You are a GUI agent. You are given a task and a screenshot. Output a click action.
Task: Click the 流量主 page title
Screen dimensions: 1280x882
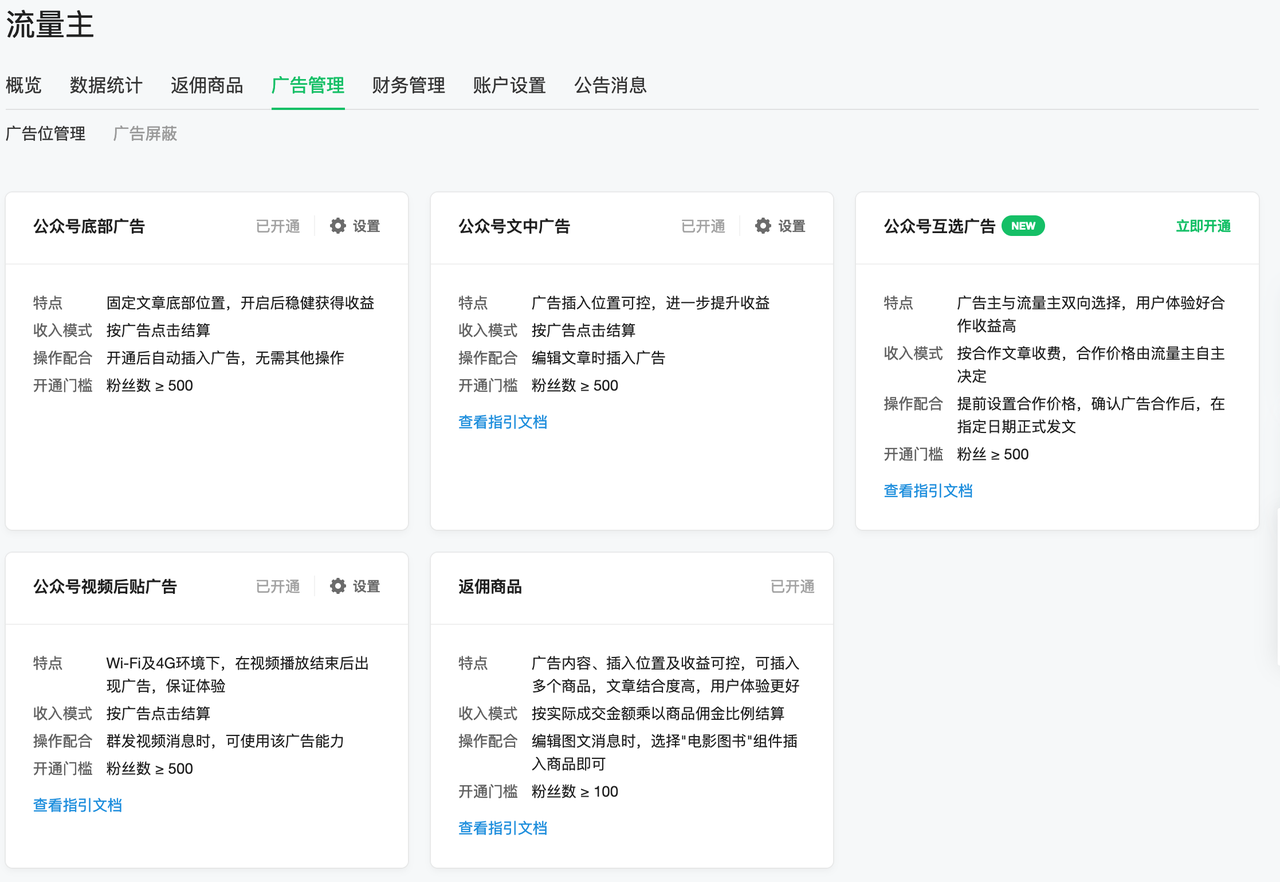[50, 25]
